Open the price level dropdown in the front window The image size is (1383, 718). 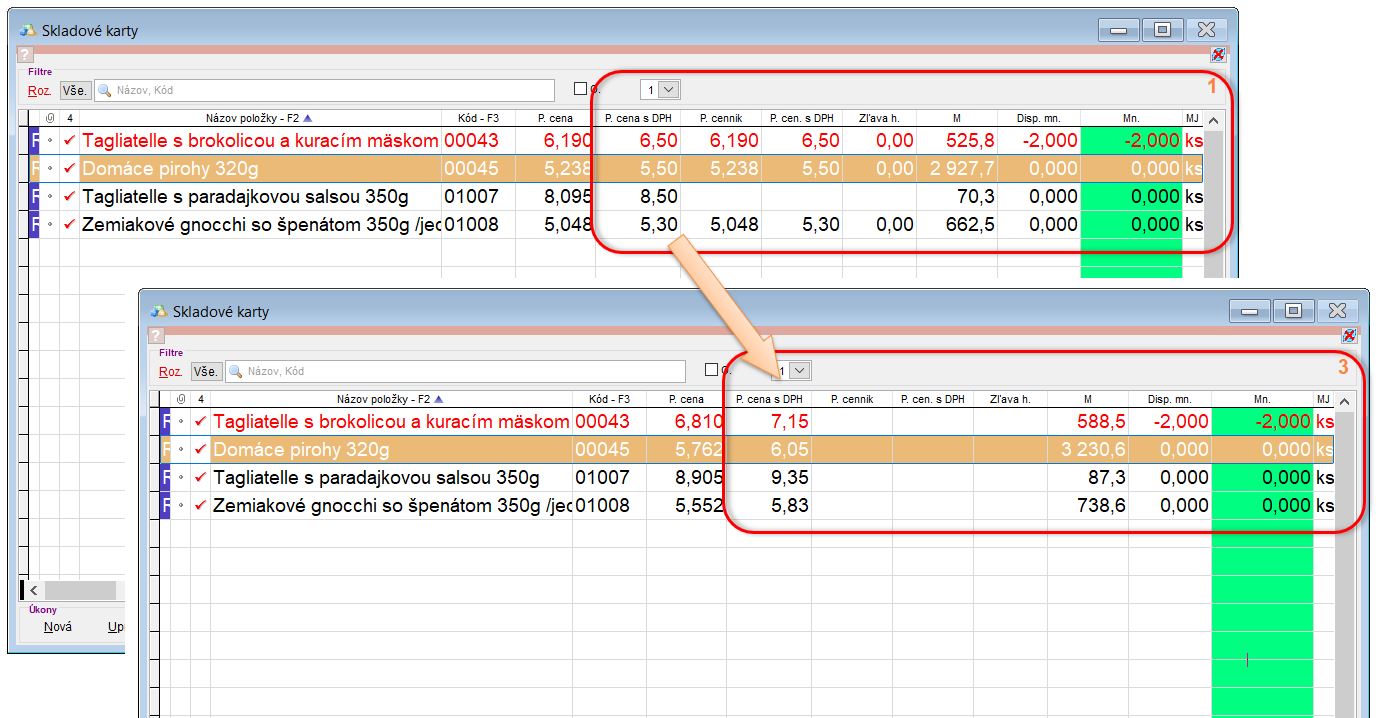800,371
